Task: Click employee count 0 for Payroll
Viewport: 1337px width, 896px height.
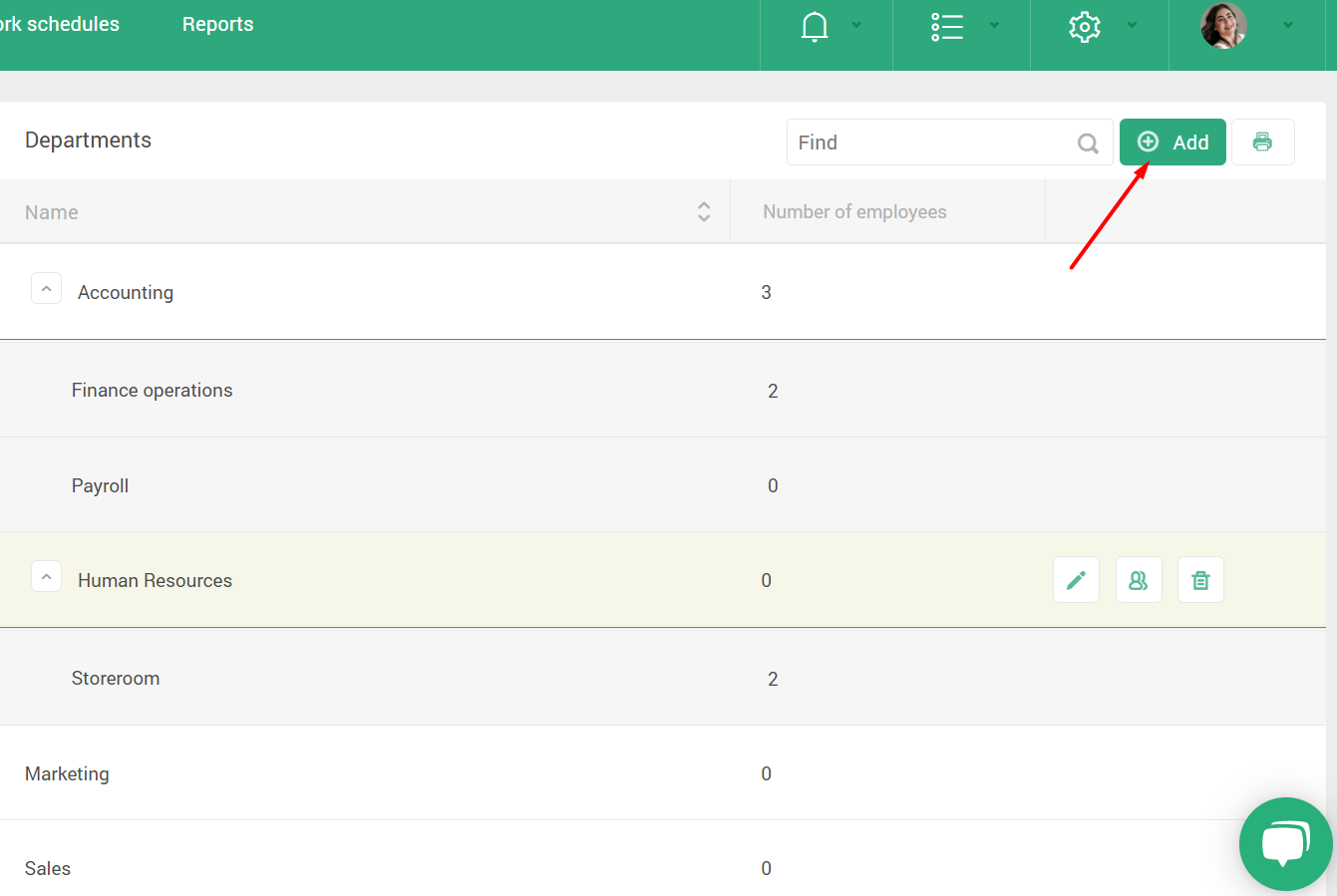Action: pyautogui.click(x=773, y=485)
